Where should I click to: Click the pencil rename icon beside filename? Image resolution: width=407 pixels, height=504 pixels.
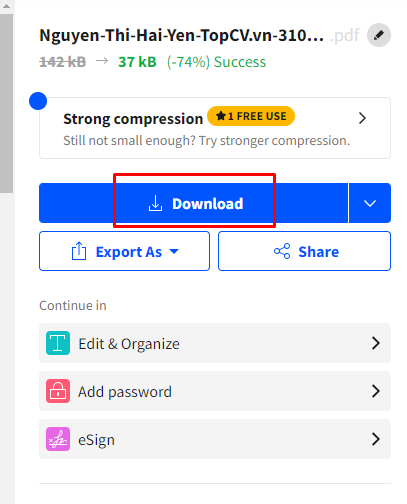click(x=379, y=35)
